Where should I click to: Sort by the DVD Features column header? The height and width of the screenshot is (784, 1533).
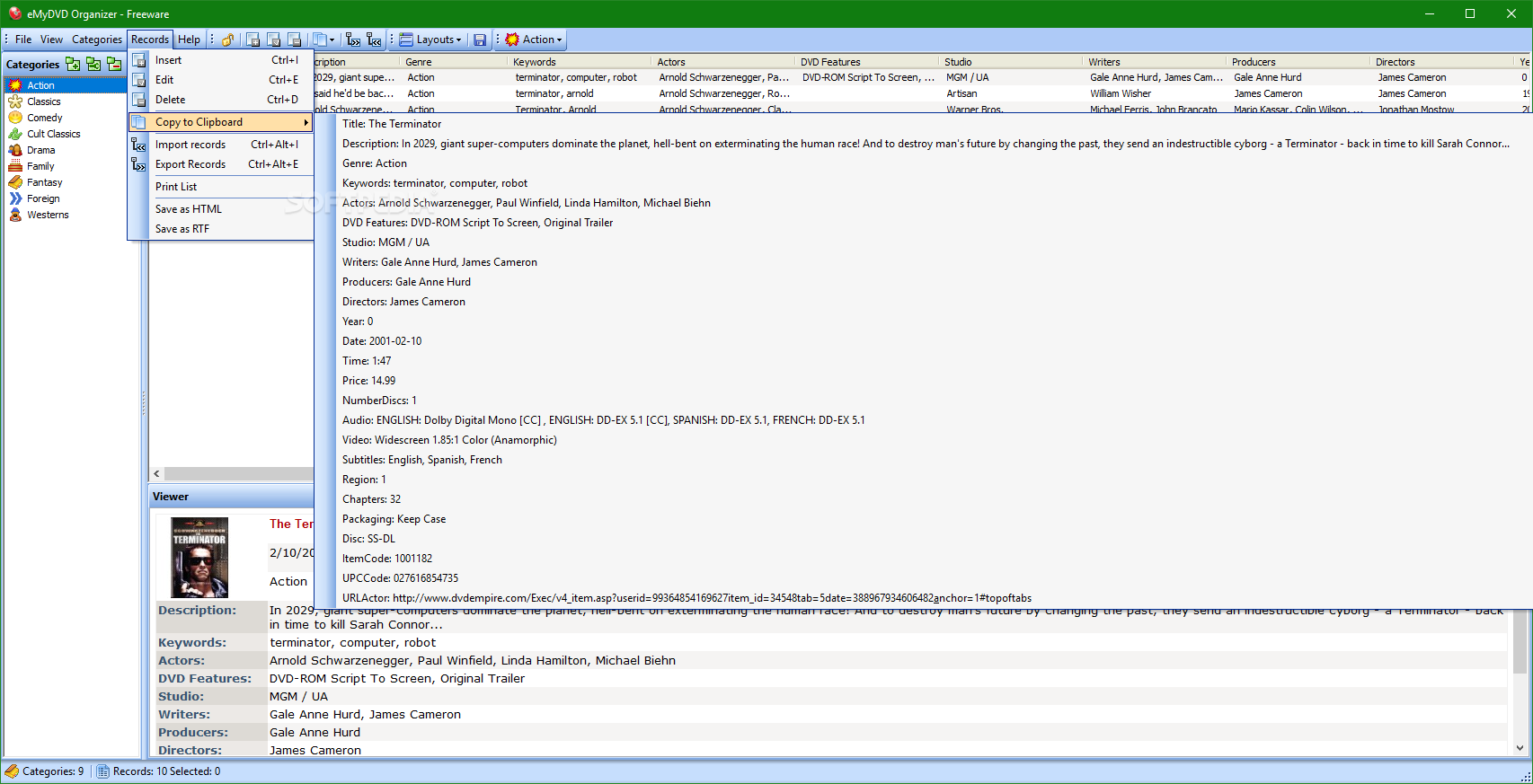click(867, 62)
